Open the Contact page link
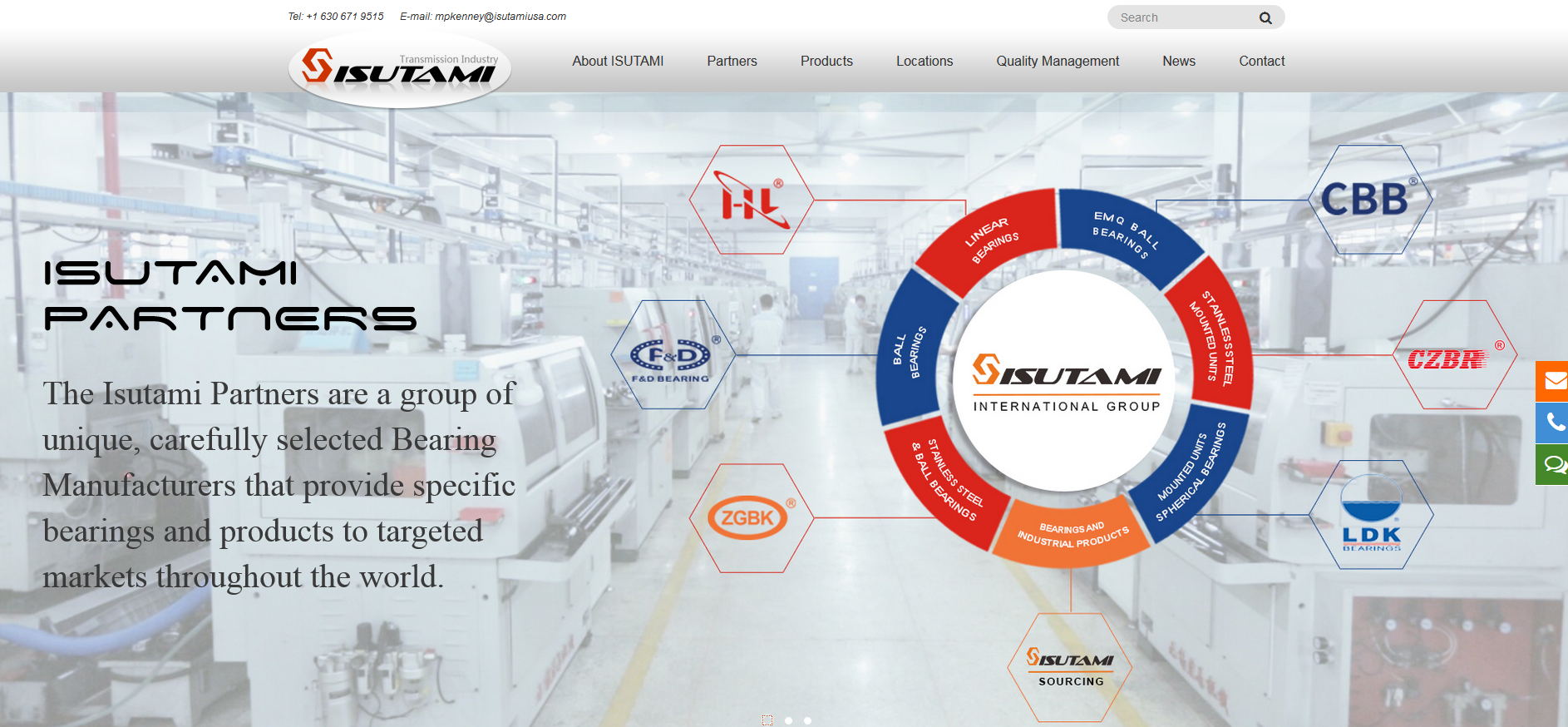This screenshot has width=1568, height=727. point(1261,61)
